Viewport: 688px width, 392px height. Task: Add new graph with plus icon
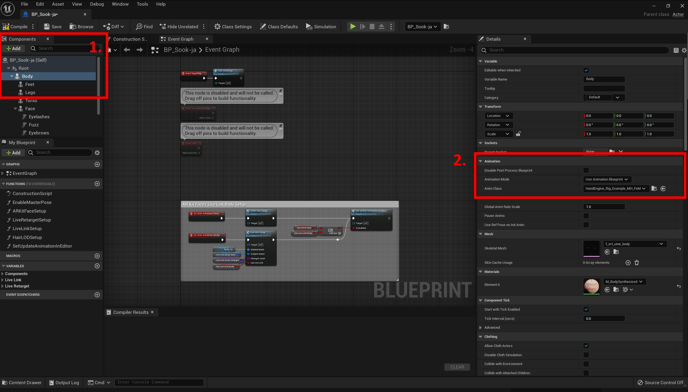[97, 164]
